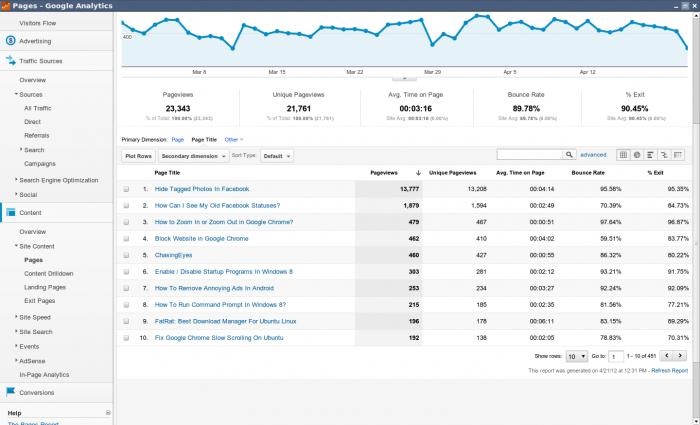Open the Other primary dimension dropdown
The image size is (700, 425).
point(234,140)
